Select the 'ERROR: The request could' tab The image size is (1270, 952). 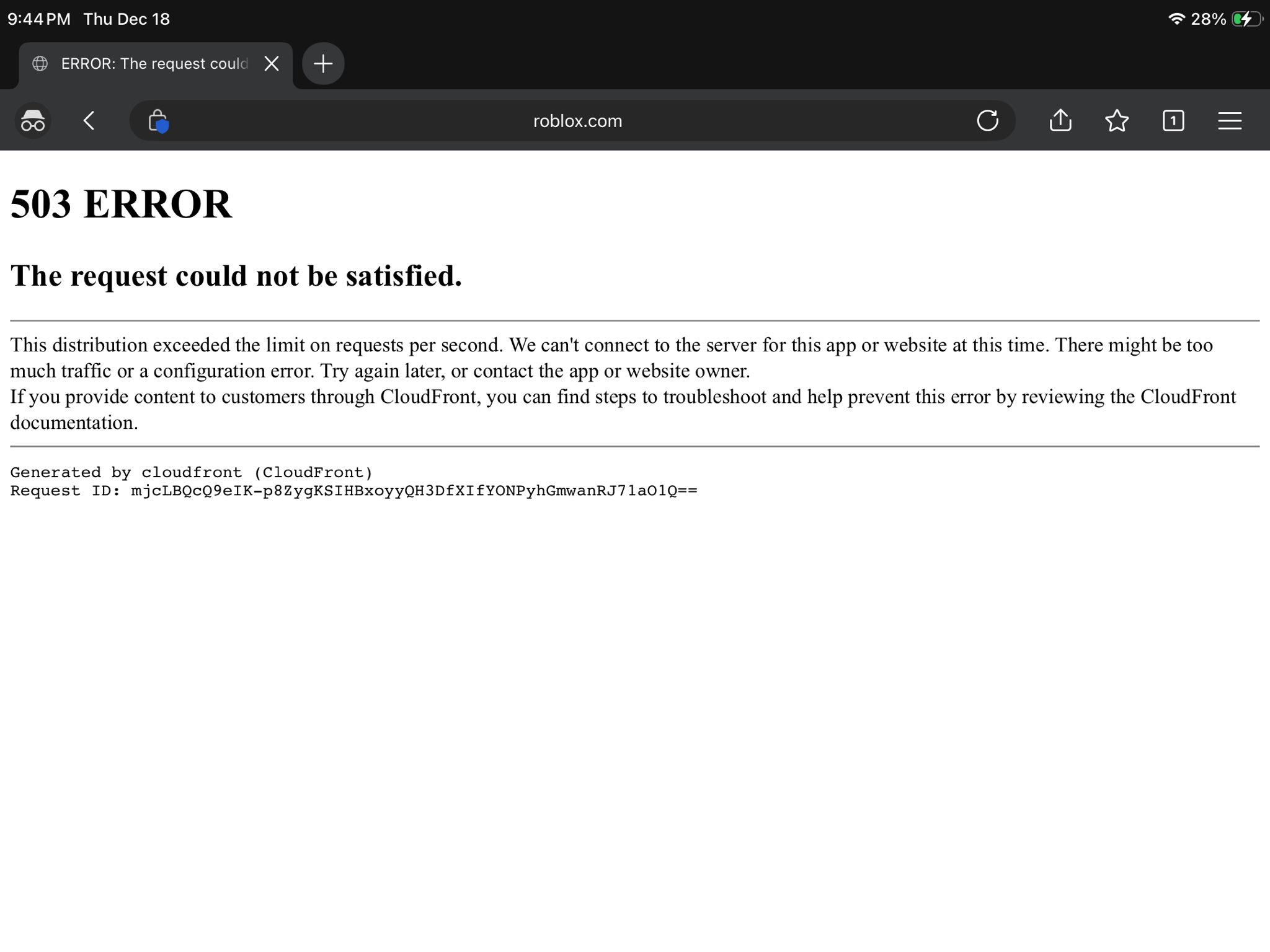pos(154,64)
